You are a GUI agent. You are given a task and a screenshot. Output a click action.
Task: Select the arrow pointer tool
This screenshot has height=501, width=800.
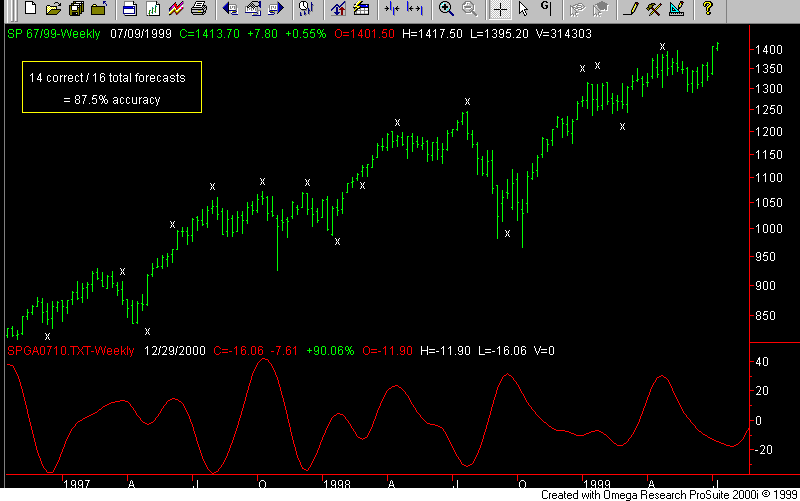(523, 10)
